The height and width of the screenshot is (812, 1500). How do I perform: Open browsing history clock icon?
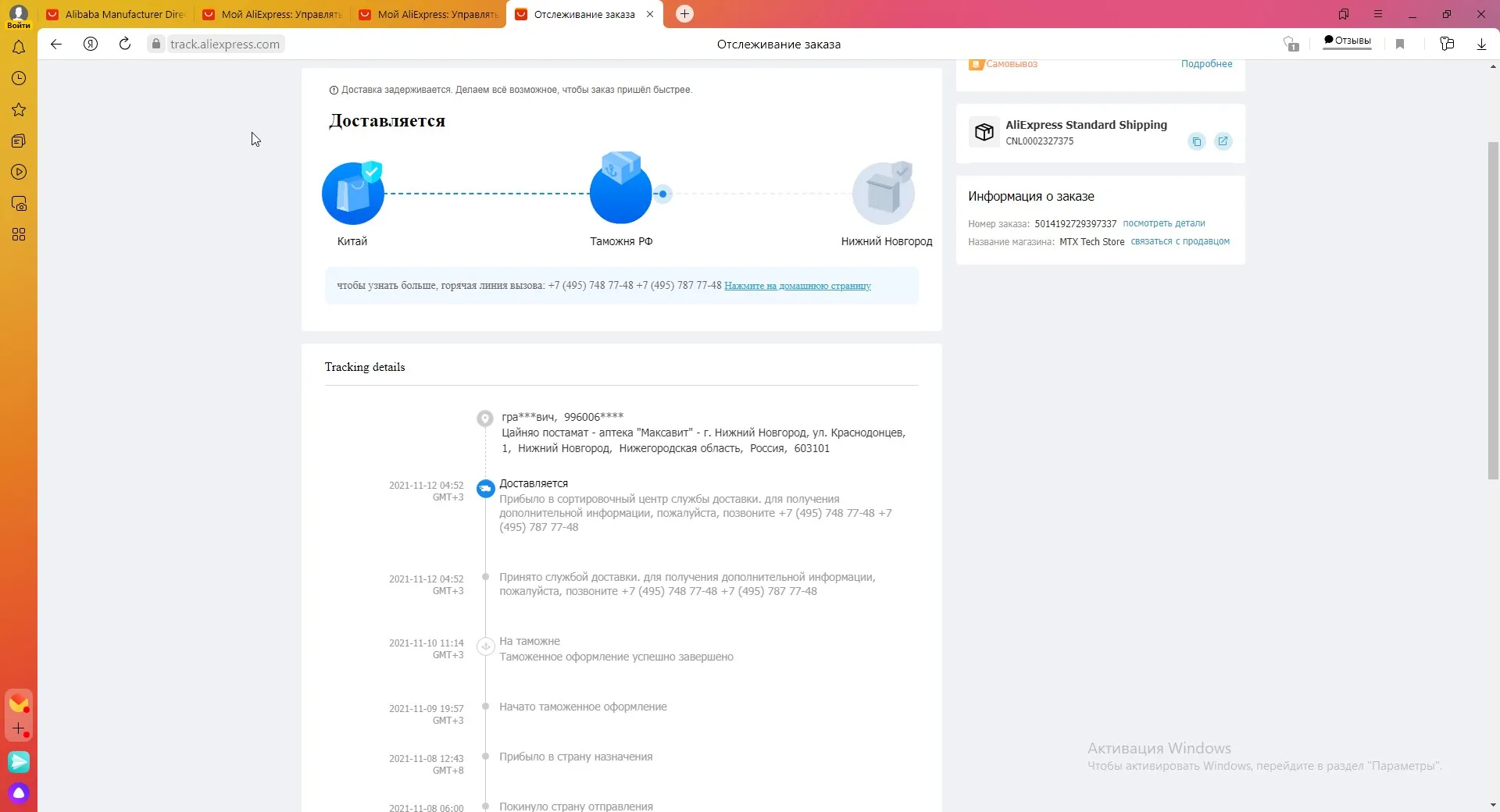pos(19,78)
